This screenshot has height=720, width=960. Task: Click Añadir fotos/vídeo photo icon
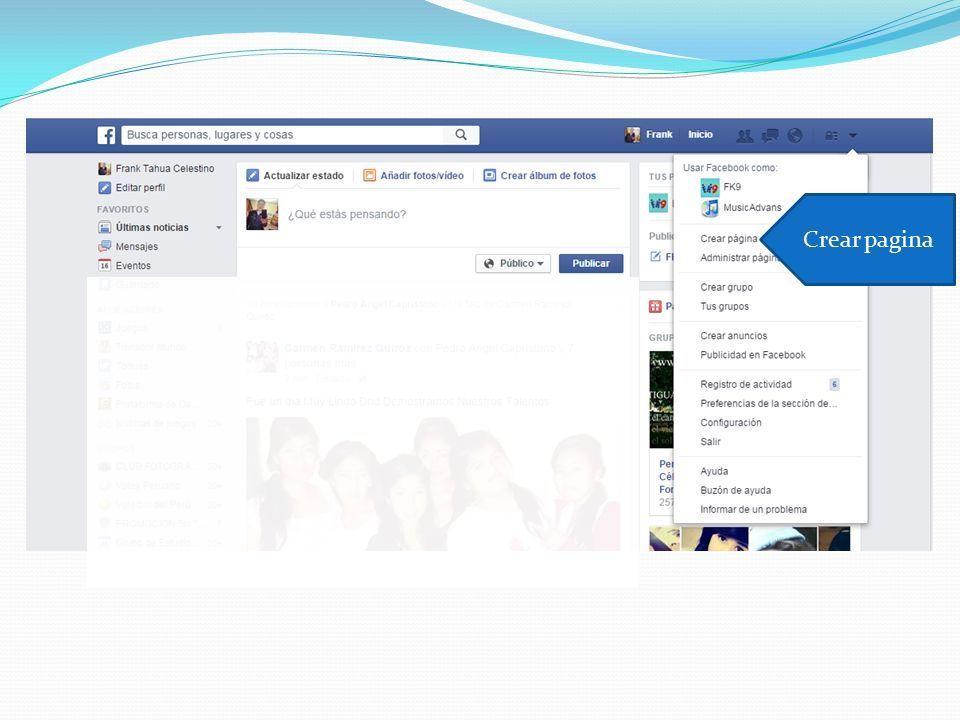(x=369, y=176)
